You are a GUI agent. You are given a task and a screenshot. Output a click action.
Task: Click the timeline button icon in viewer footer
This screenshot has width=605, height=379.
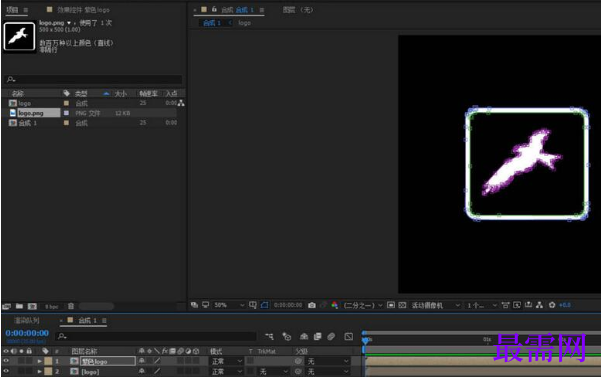tap(529, 305)
